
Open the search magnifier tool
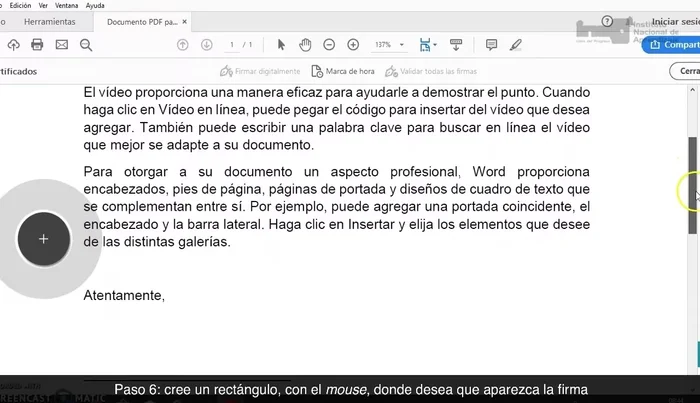pos(86,45)
